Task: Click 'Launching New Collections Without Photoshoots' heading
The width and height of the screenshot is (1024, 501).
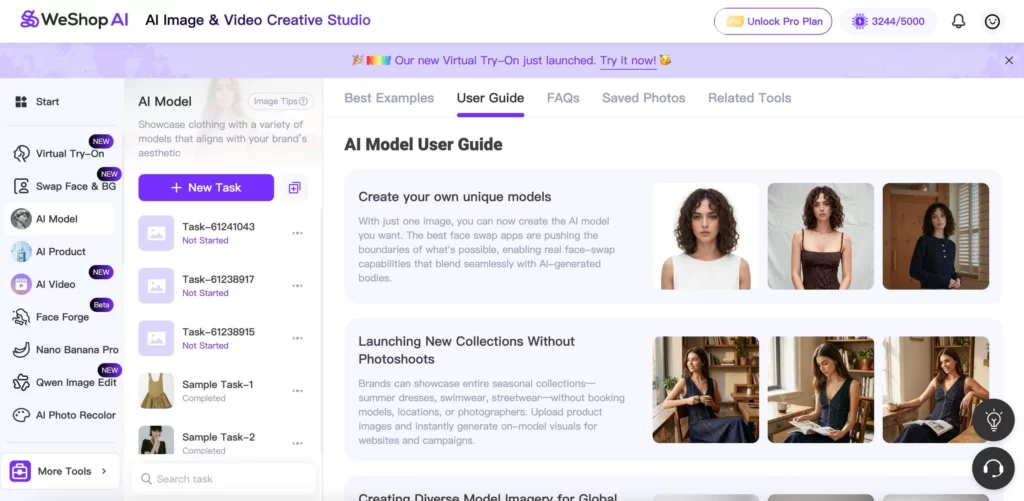Action: (466, 350)
